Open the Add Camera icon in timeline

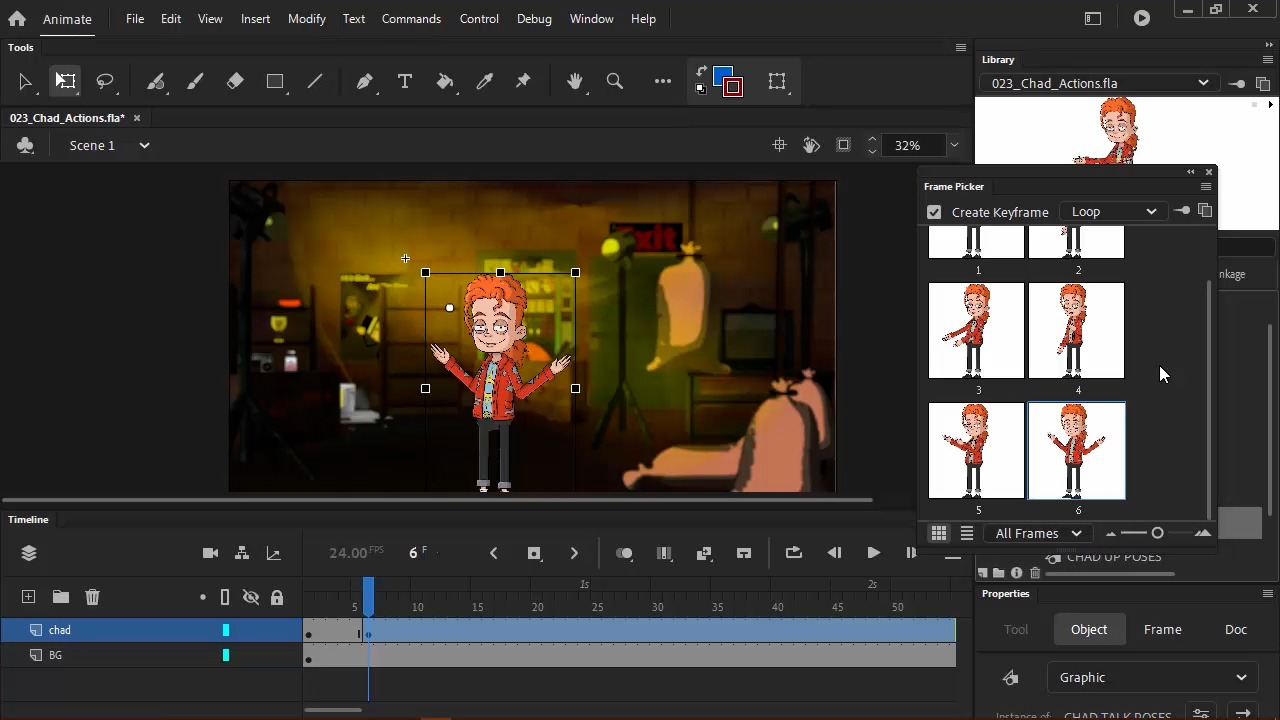210,552
